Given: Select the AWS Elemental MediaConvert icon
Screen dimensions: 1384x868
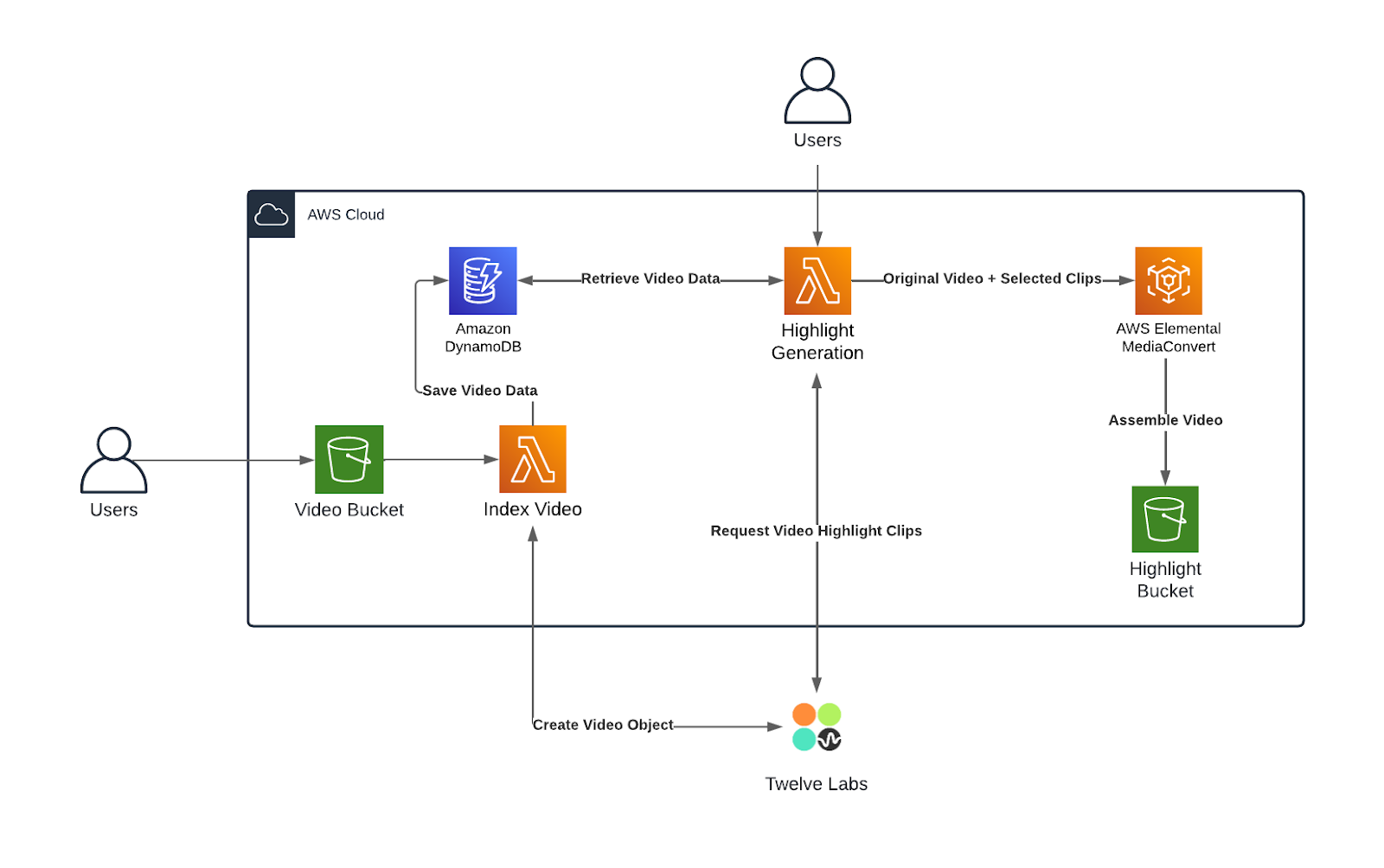Looking at the screenshot, I should 1169,281.
